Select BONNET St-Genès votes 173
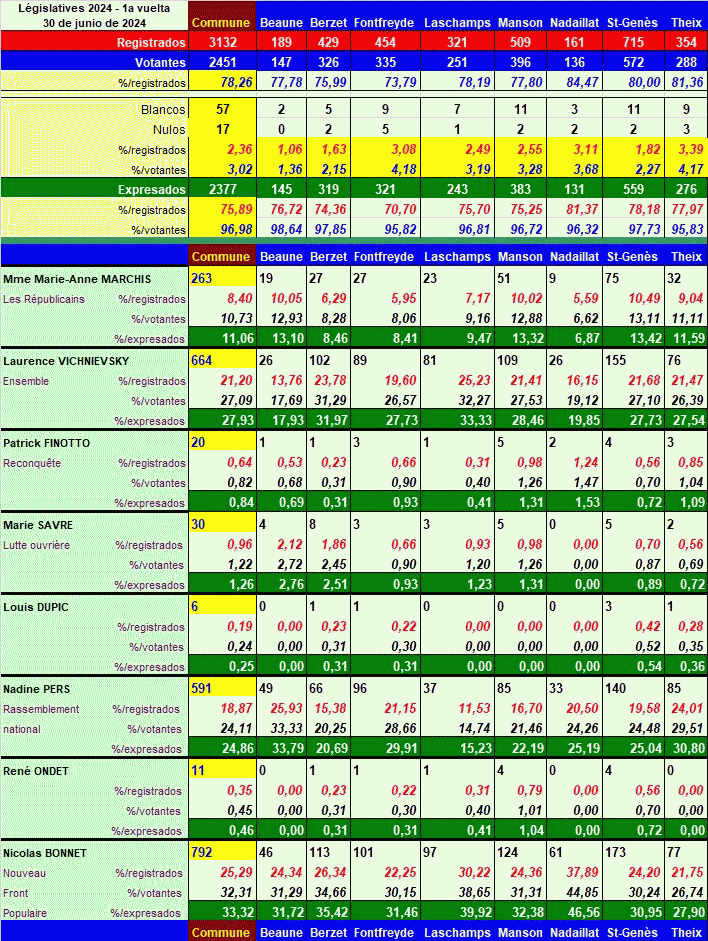This screenshot has width=708, height=941. click(x=616, y=853)
